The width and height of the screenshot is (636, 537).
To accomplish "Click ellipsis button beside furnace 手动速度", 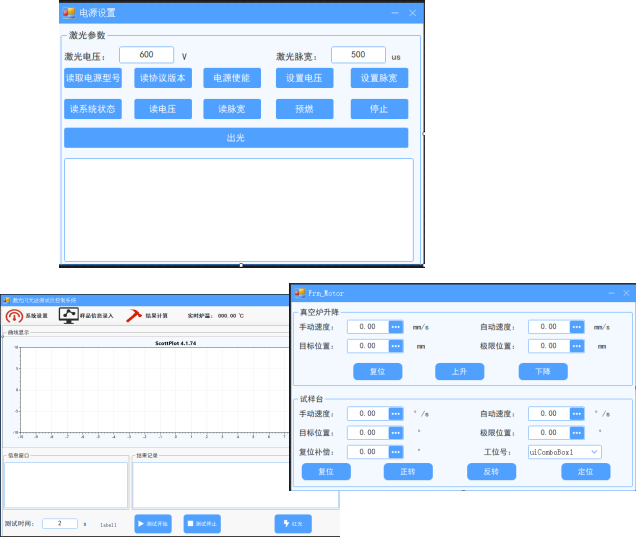I will pyautogui.click(x=396, y=326).
